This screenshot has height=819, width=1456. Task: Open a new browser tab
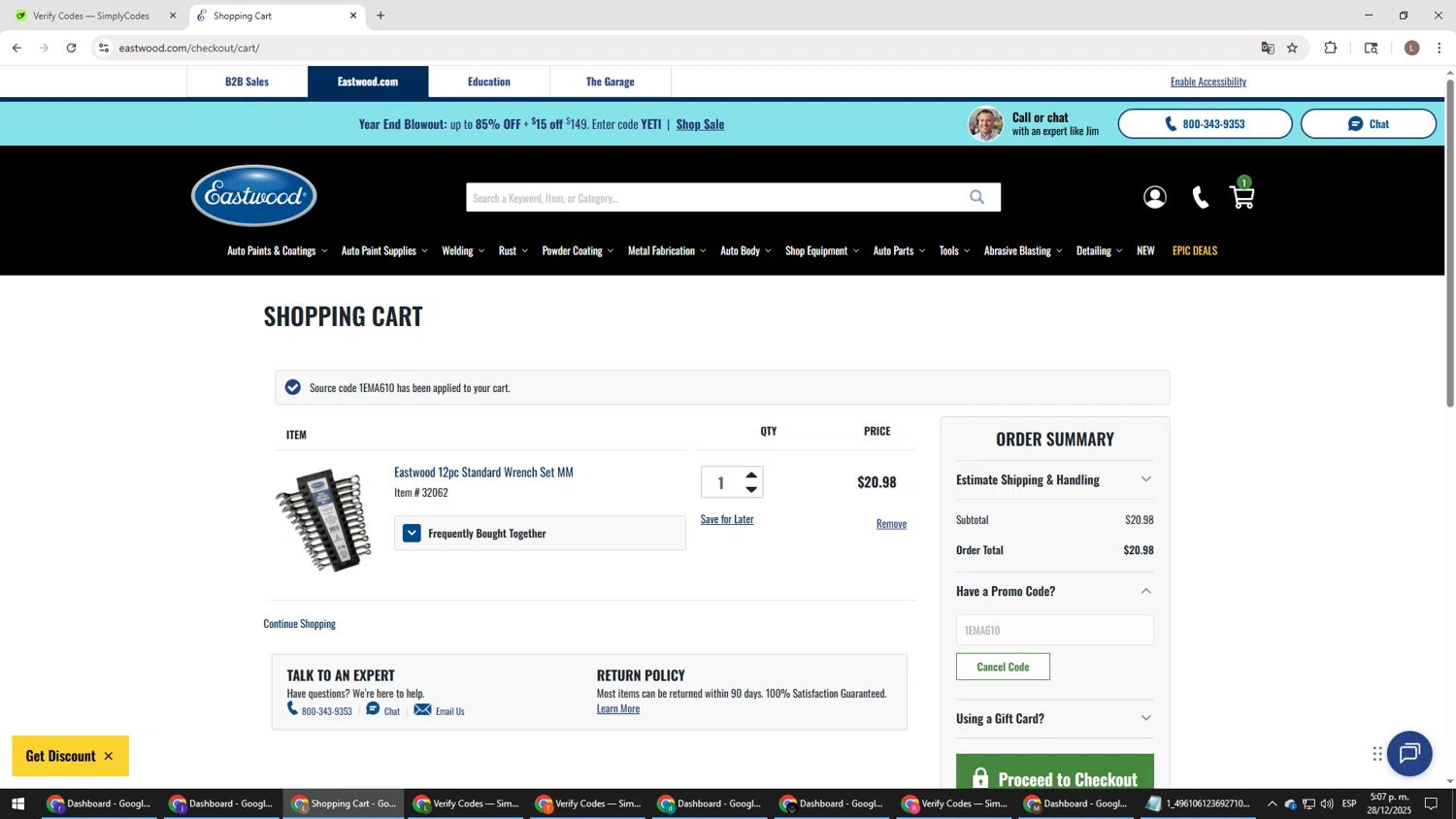pyautogui.click(x=381, y=16)
